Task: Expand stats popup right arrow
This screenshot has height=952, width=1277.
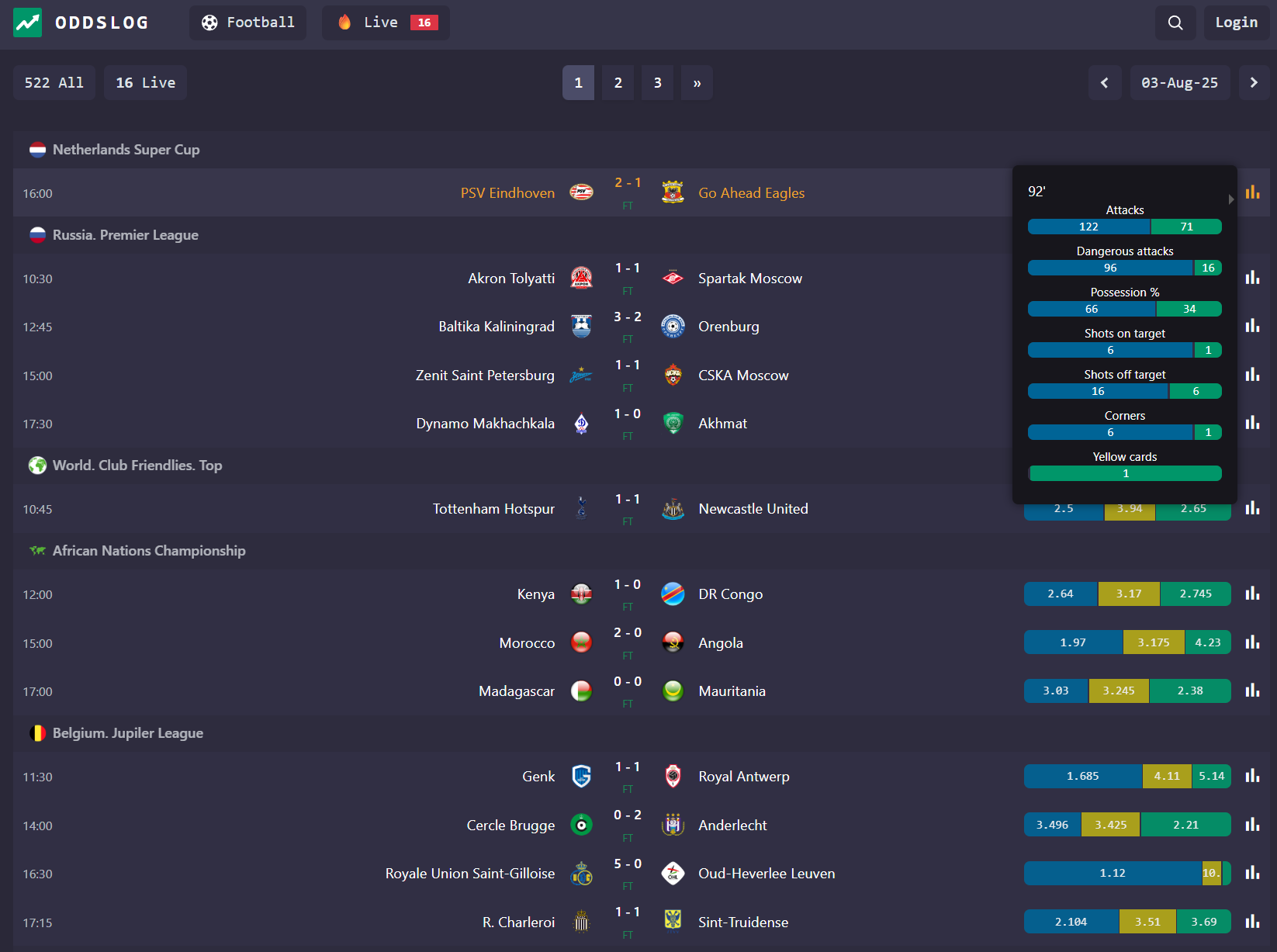Action: pyautogui.click(x=1230, y=199)
